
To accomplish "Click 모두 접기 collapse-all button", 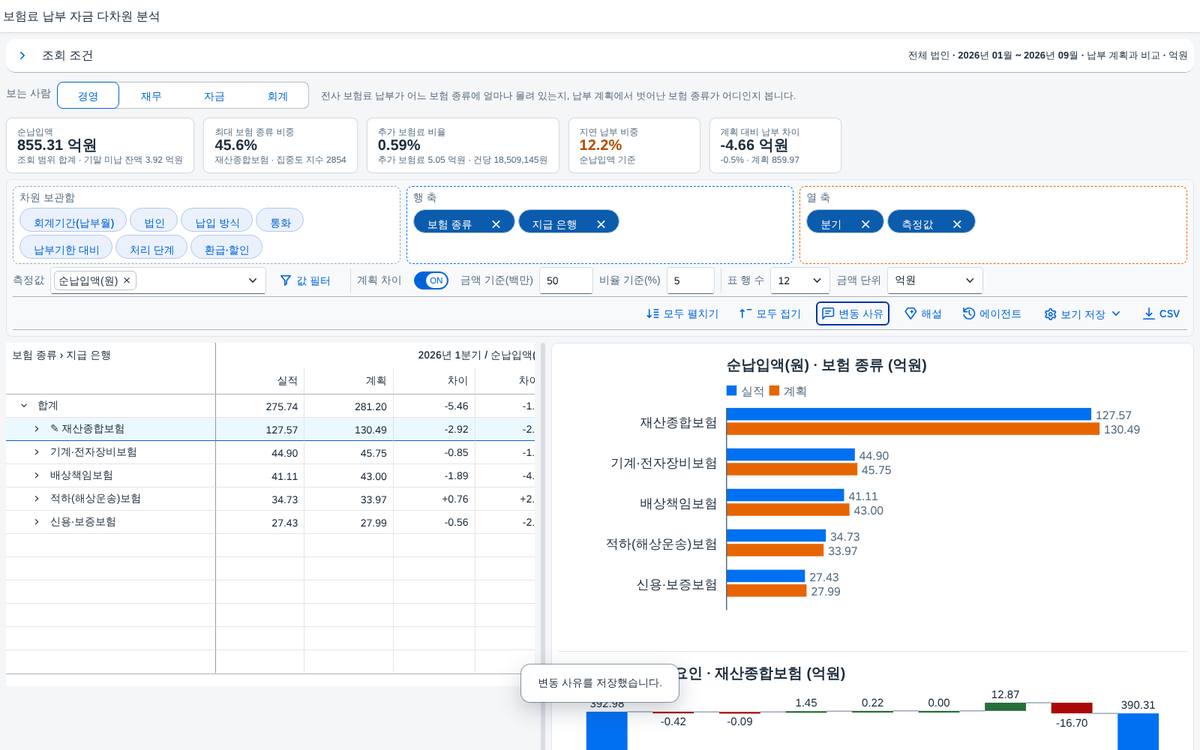I will pyautogui.click(x=770, y=314).
